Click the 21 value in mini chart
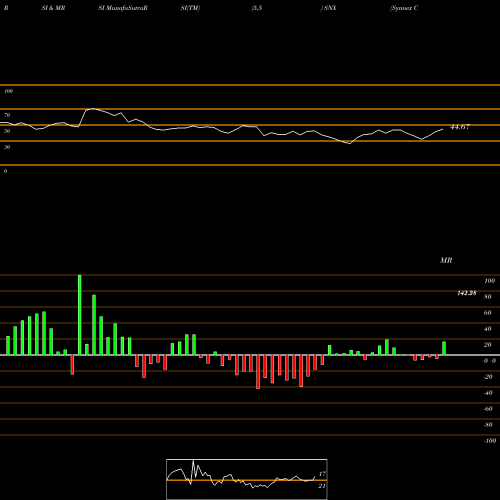500x500 pixels. pos(322,486)
